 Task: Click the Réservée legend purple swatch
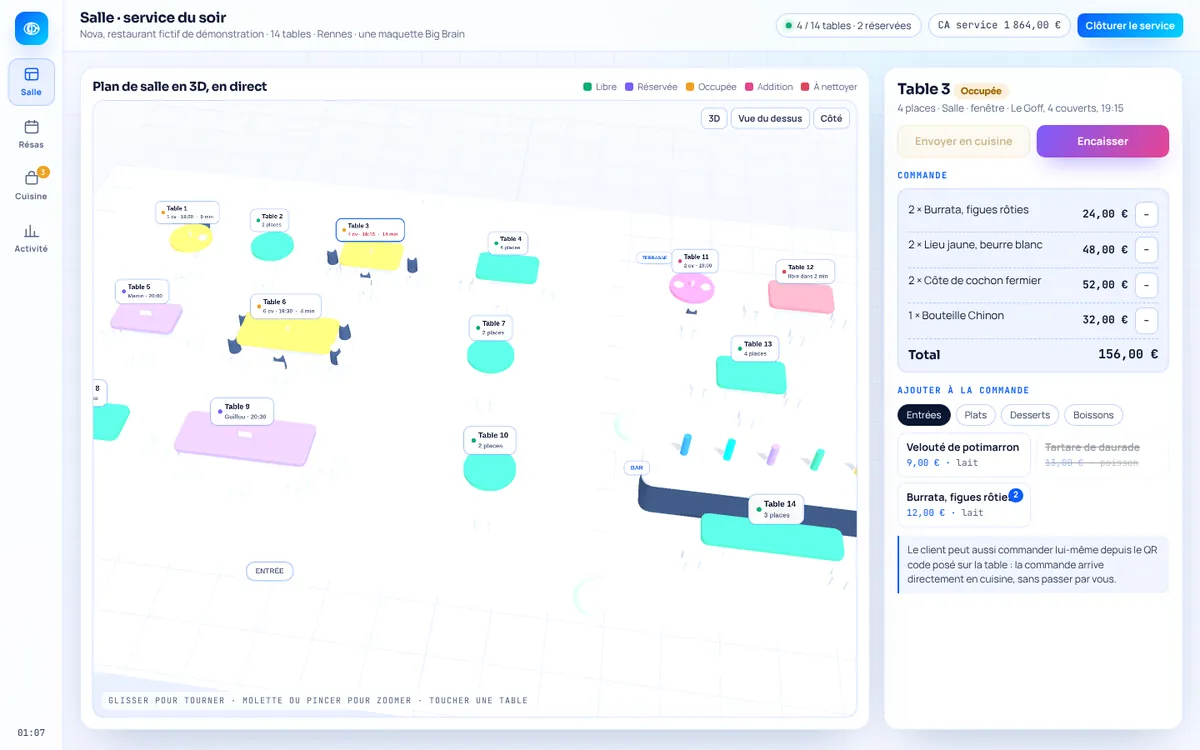click(x=629, y=87)
